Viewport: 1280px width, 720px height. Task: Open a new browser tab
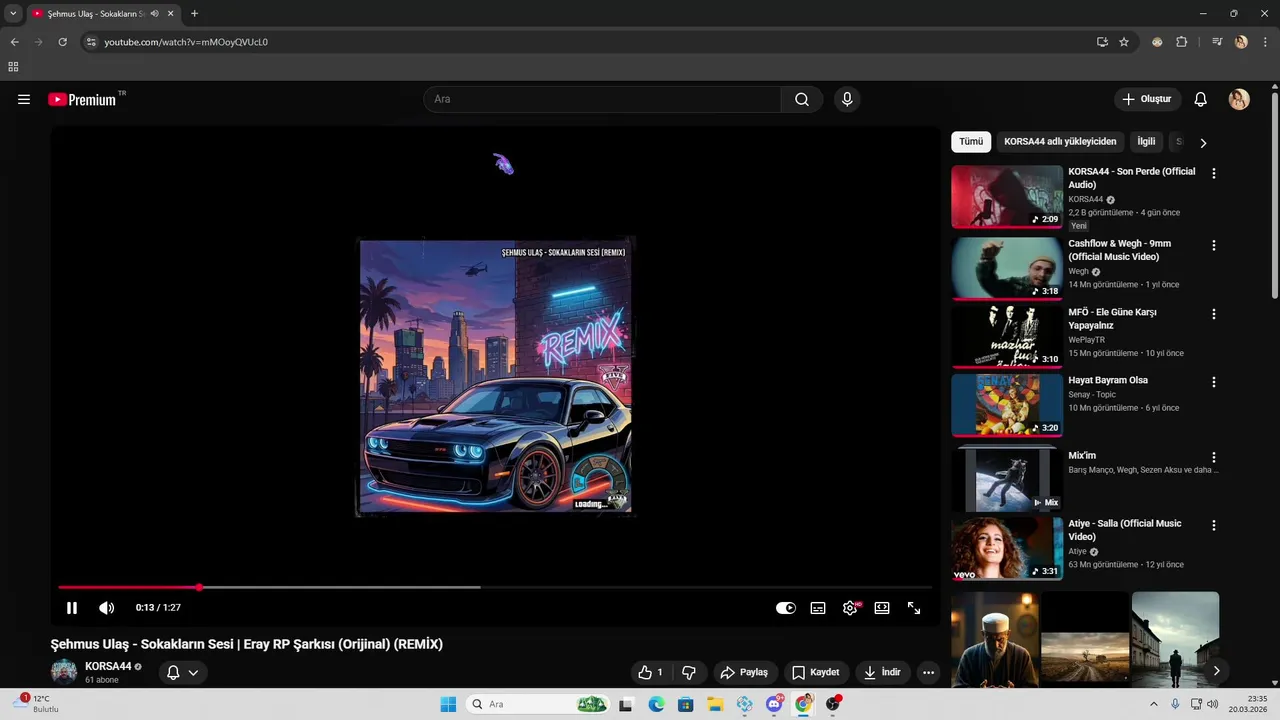[x=194, y=13]
